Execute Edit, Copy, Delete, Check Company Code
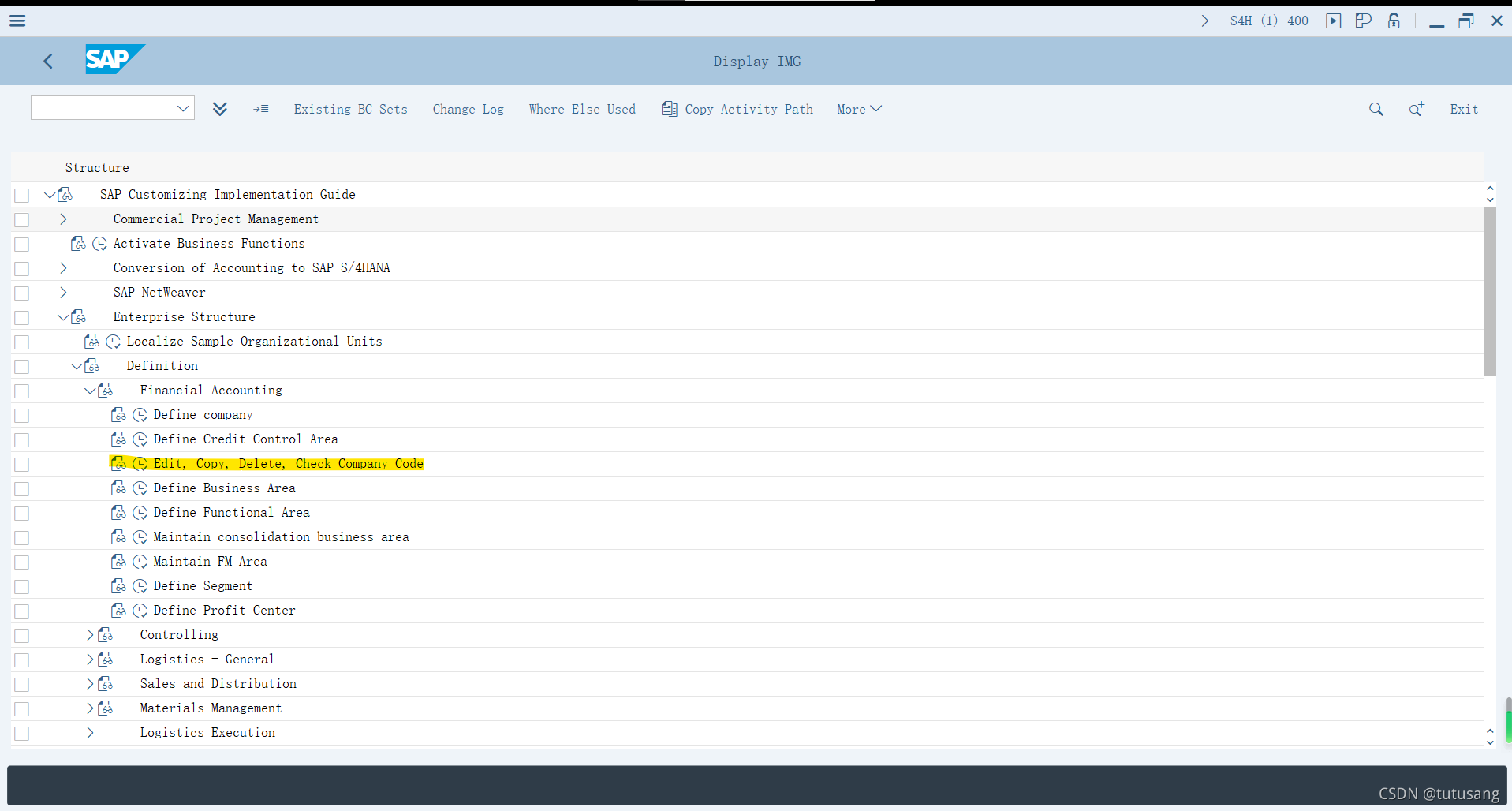This screenshot has height=811, width=1512. (140, 464)
